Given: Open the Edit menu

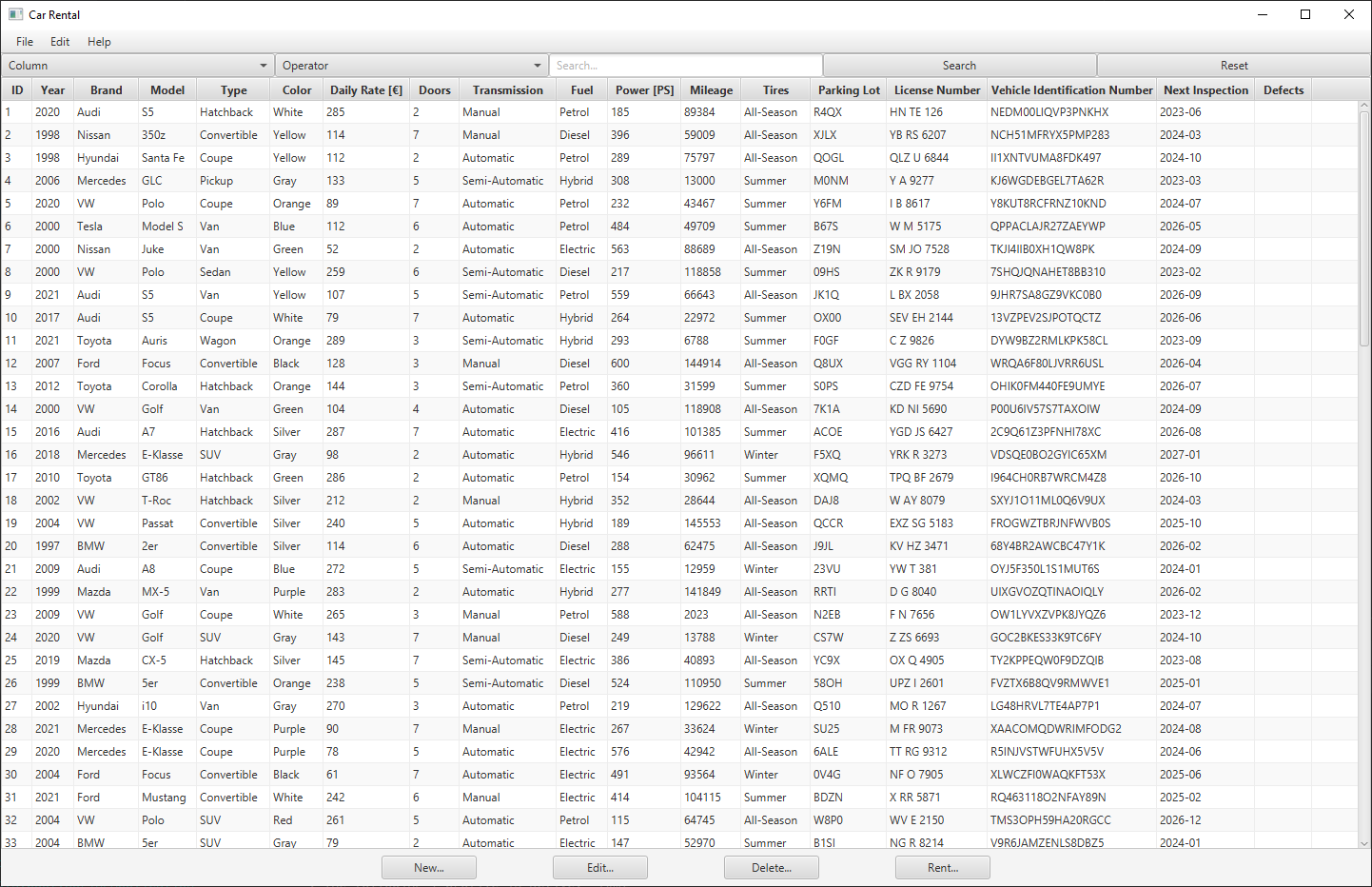Looking at the screenshot, I should tap(60, 42).
